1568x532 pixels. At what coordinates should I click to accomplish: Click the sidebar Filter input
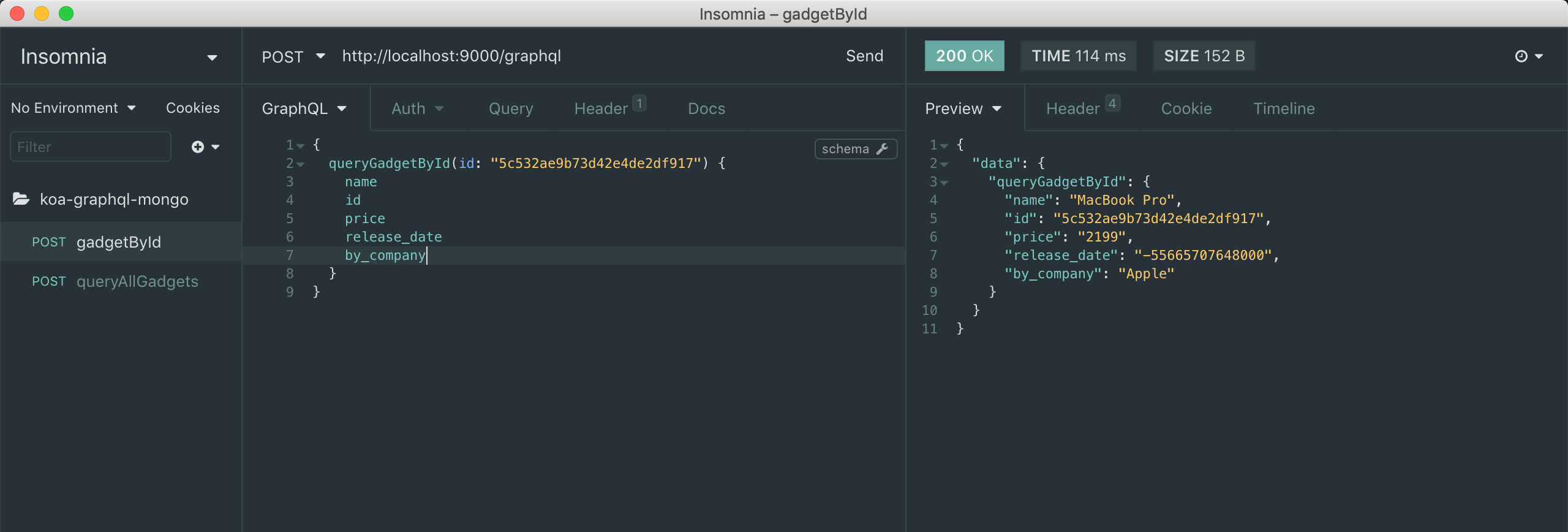click(91, 146)
